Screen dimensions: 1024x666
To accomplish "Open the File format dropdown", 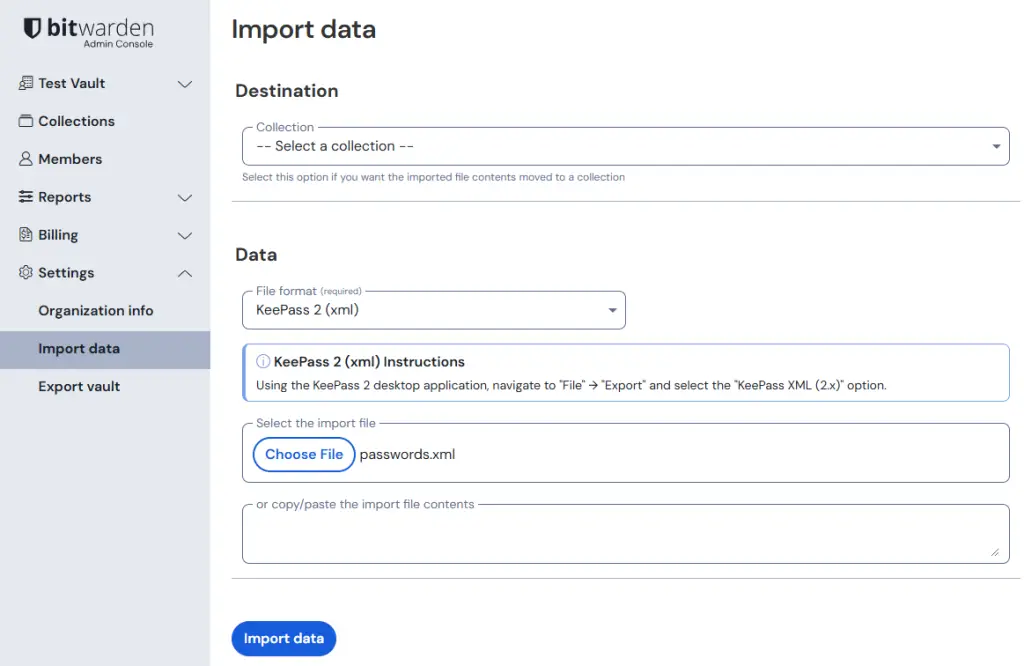I will point(433,310).
